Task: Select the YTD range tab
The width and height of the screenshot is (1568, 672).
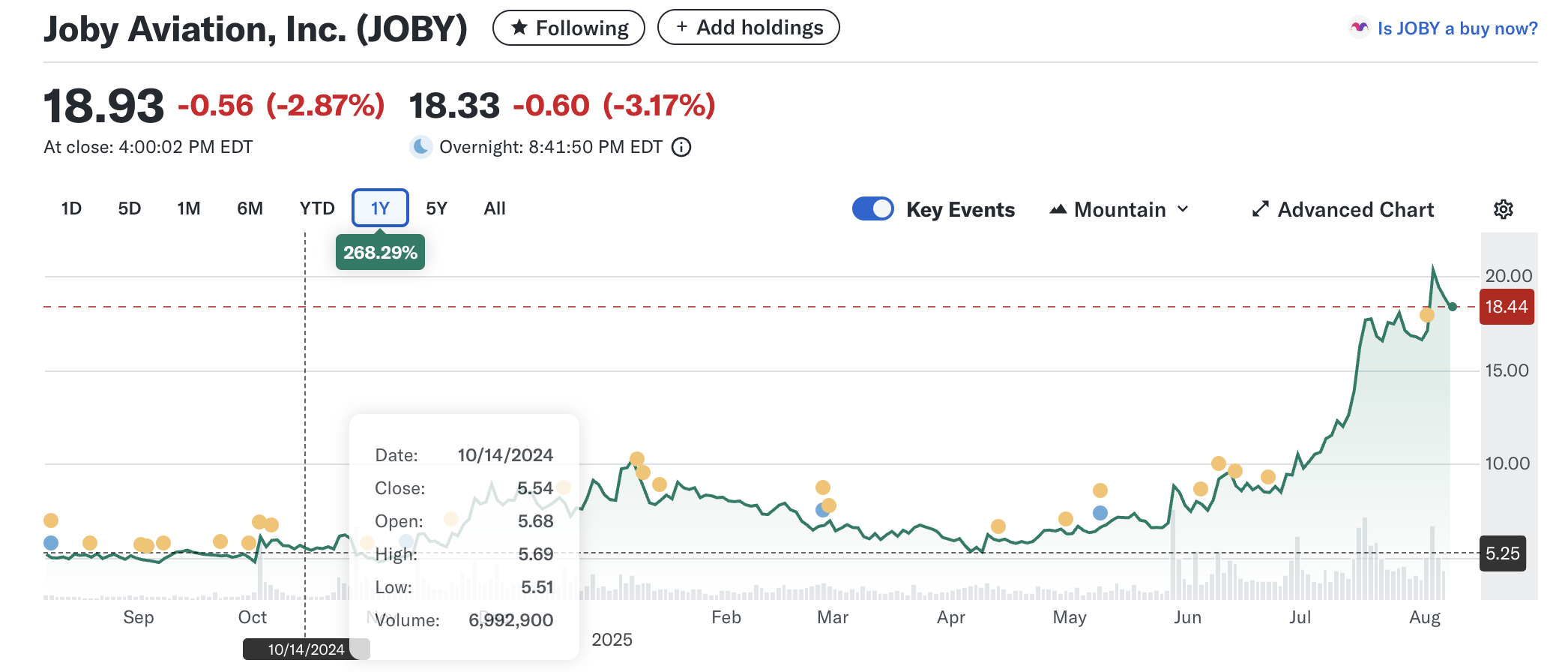Action: 316,208
